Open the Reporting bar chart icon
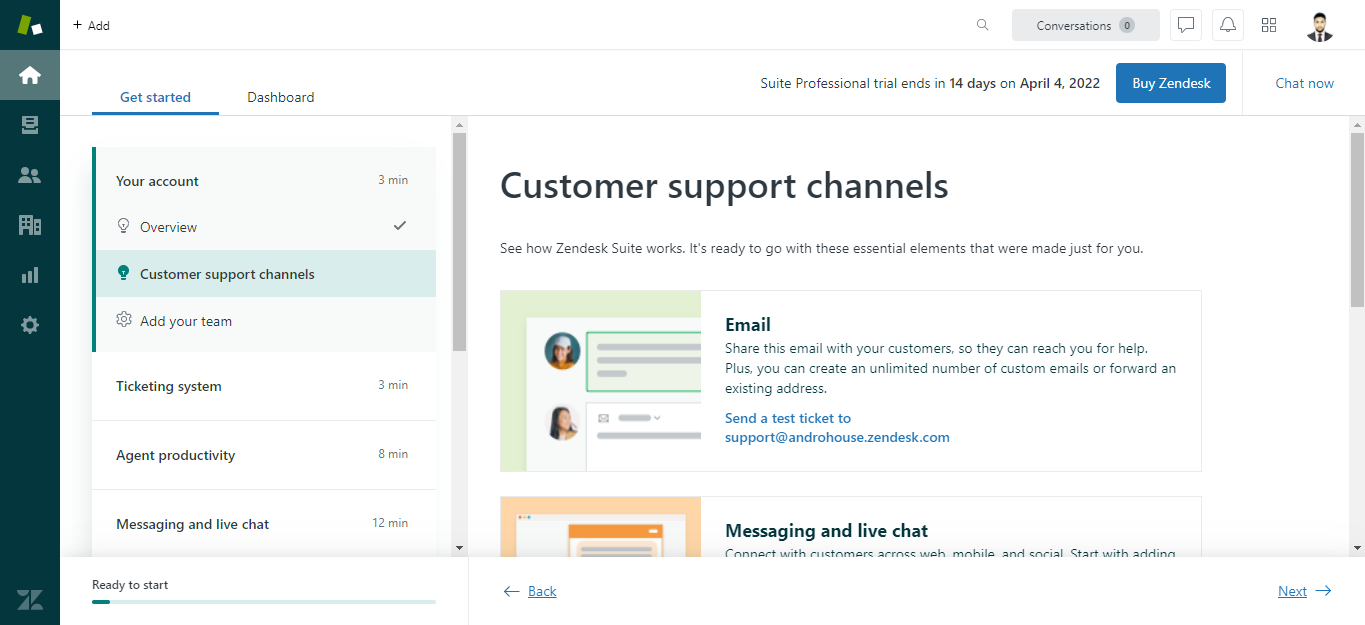Viewport: 1365px width, 625px height. [x=30, y=275]
